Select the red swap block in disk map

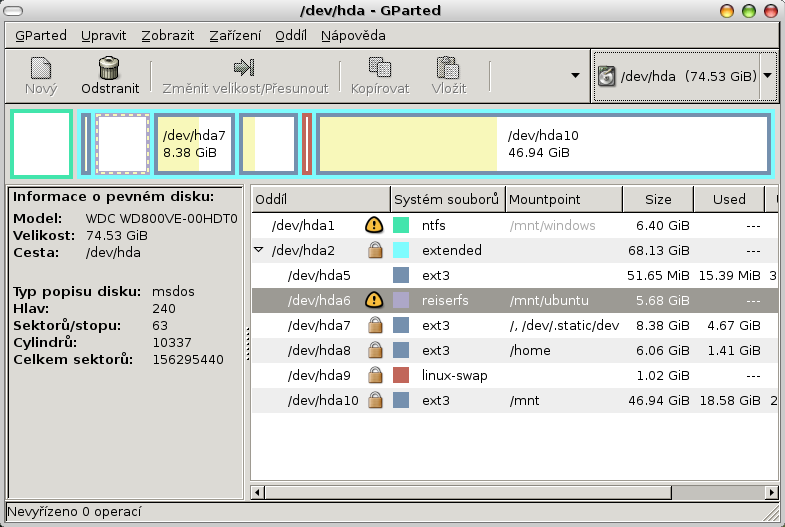click(307, 144)
